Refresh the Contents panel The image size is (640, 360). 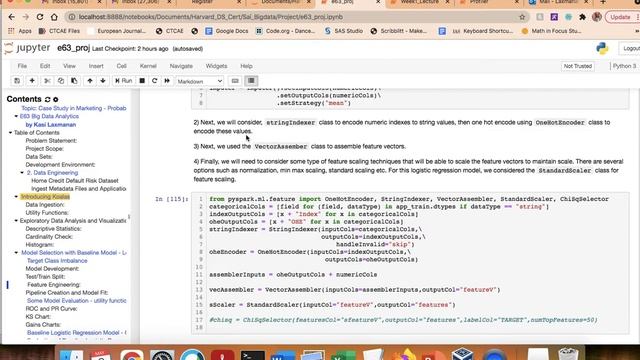point(47,99)
